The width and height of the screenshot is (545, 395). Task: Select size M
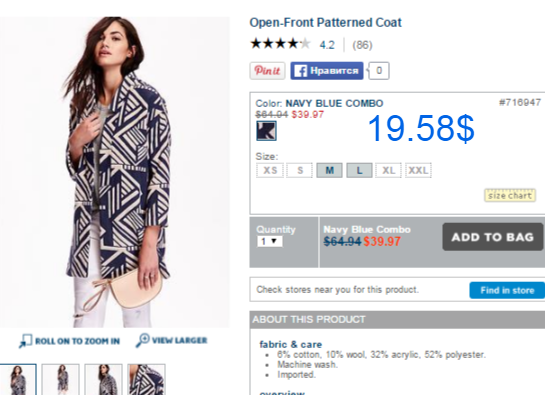coord(330,170)
